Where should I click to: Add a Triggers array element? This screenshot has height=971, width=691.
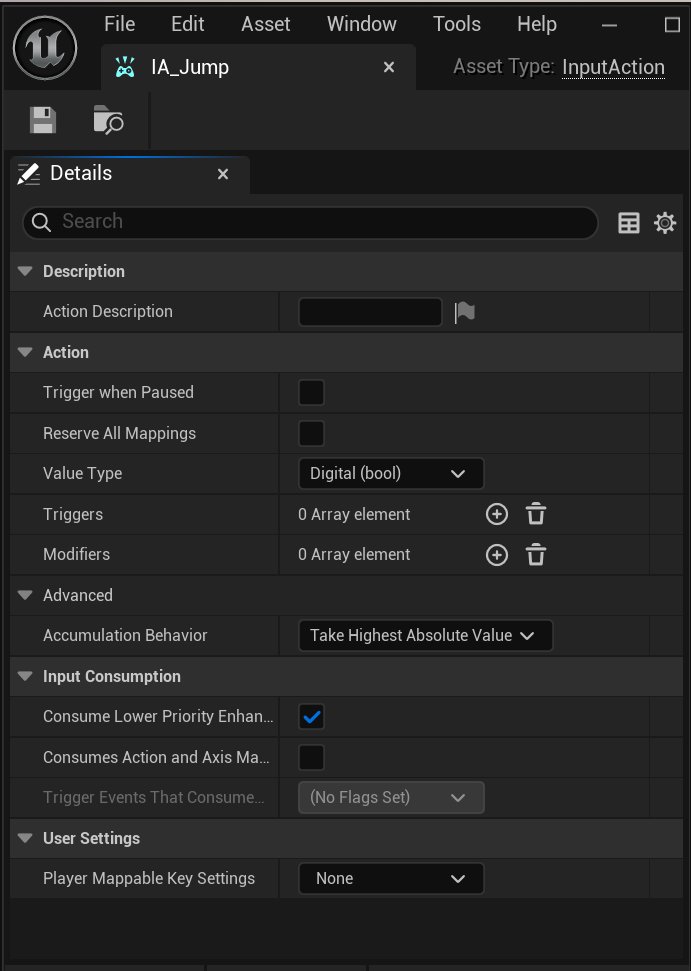497,514
